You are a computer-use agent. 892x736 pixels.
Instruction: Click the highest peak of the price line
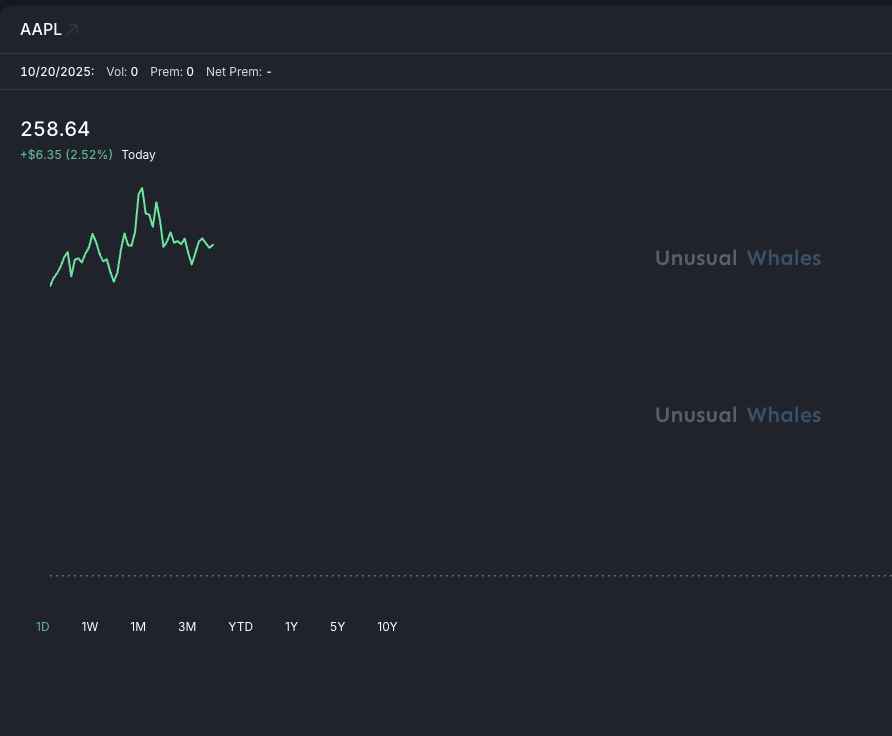point(142,188)
